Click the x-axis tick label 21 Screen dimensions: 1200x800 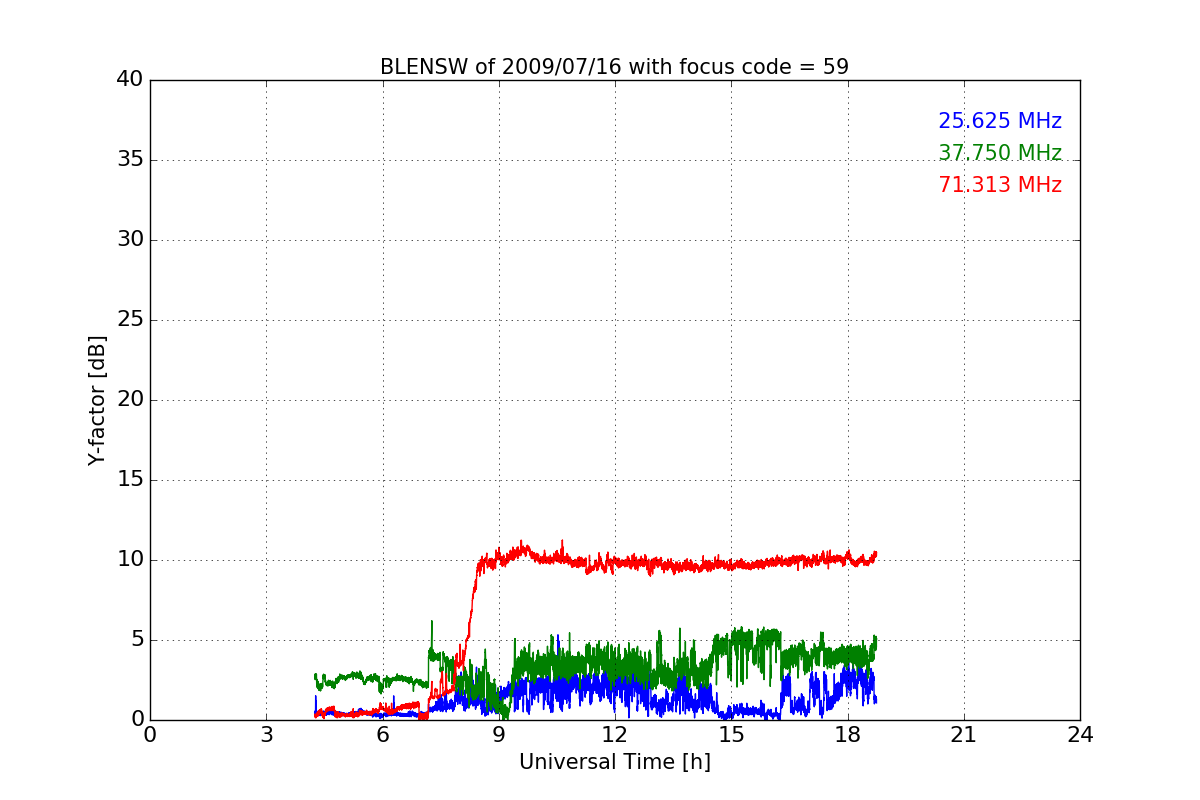[x=964, y=735]
